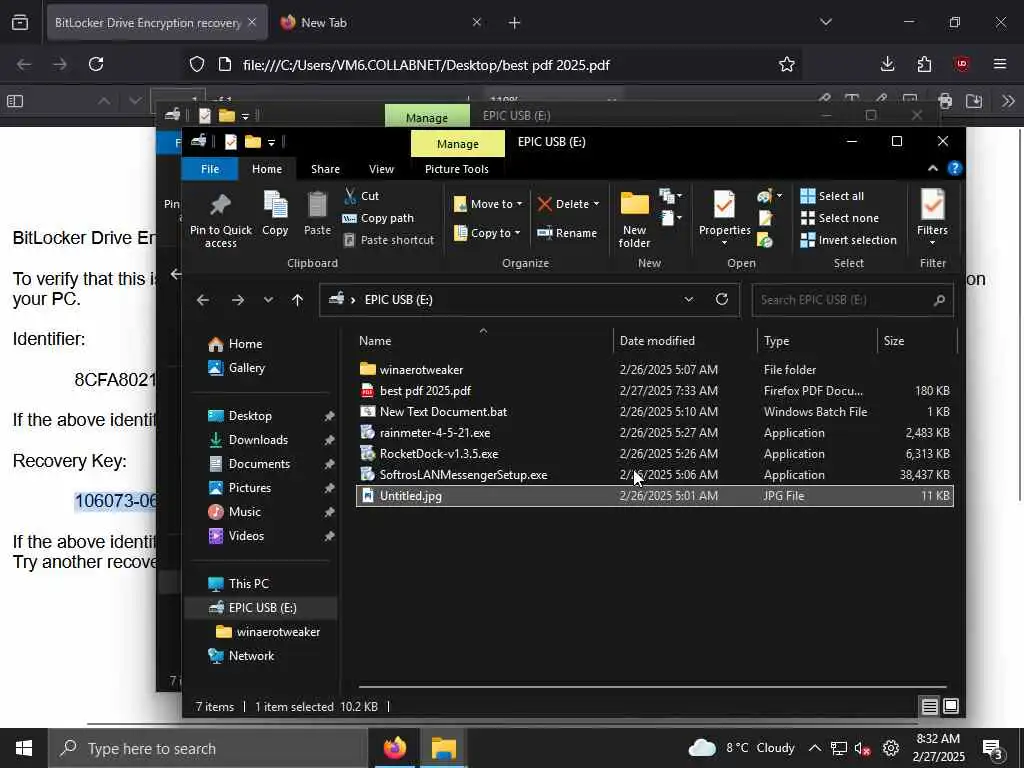Switch to the Share ribbon tab

325,169
